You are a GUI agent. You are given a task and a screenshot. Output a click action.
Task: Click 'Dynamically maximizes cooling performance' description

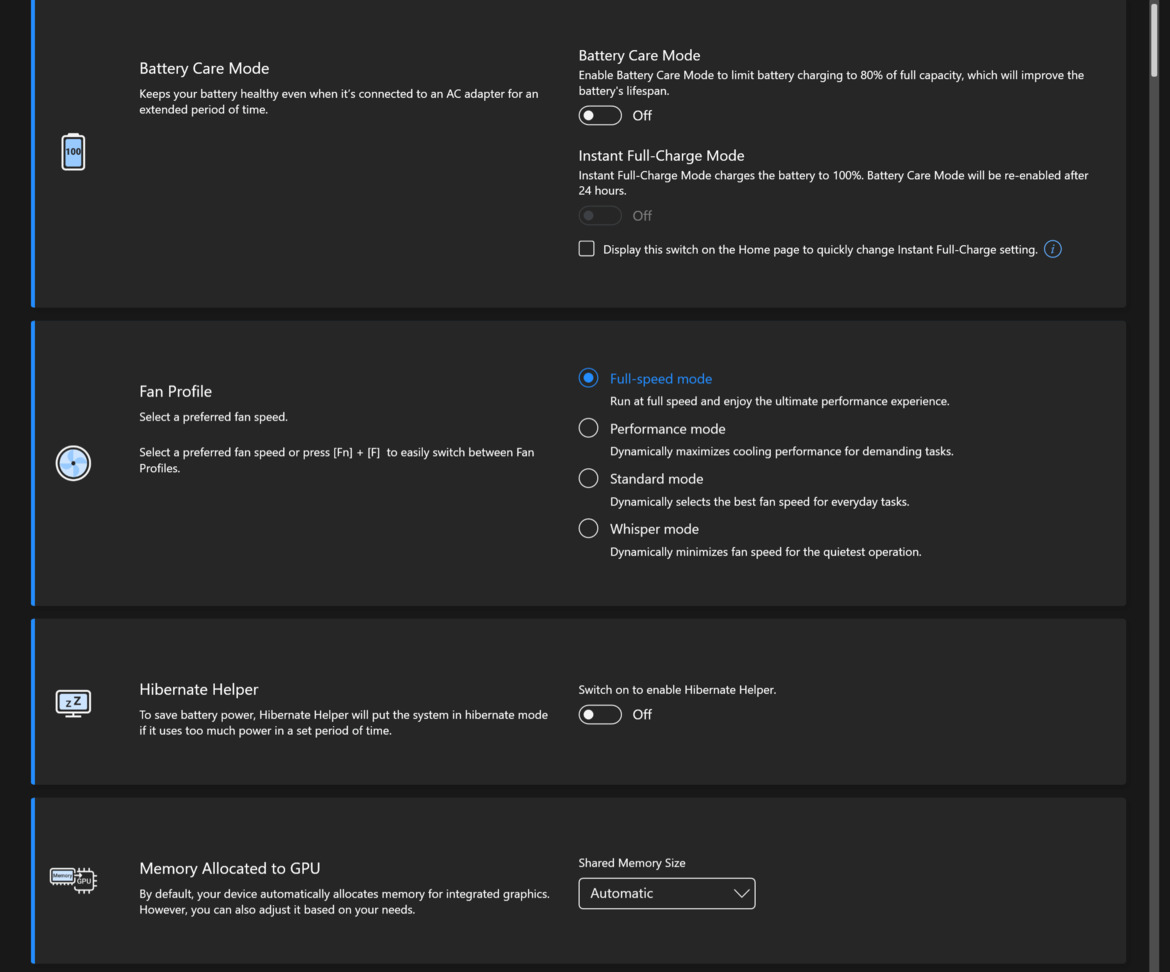(782, 451)
